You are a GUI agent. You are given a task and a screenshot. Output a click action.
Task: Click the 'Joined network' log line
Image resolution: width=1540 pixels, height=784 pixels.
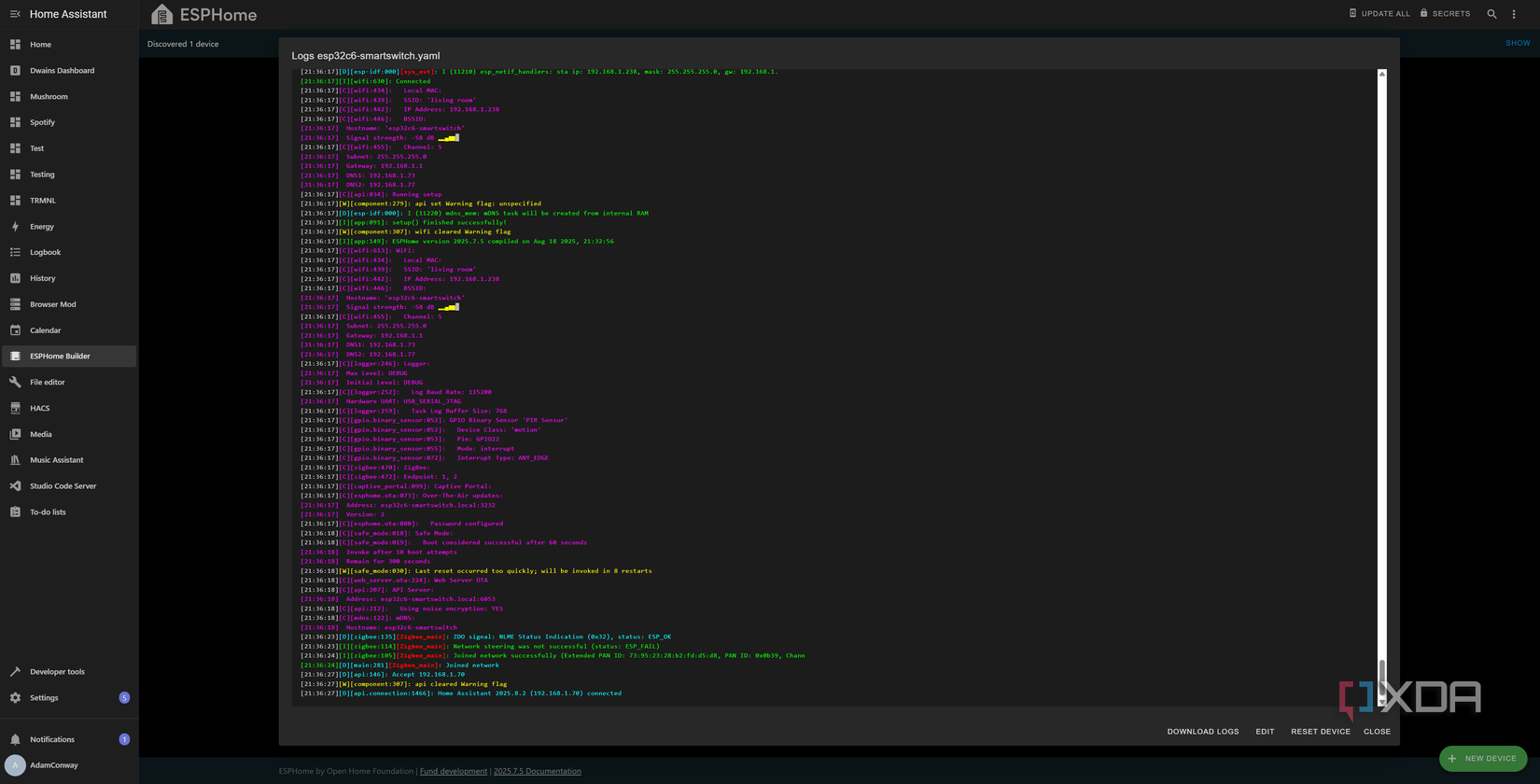tap(400, 665)
